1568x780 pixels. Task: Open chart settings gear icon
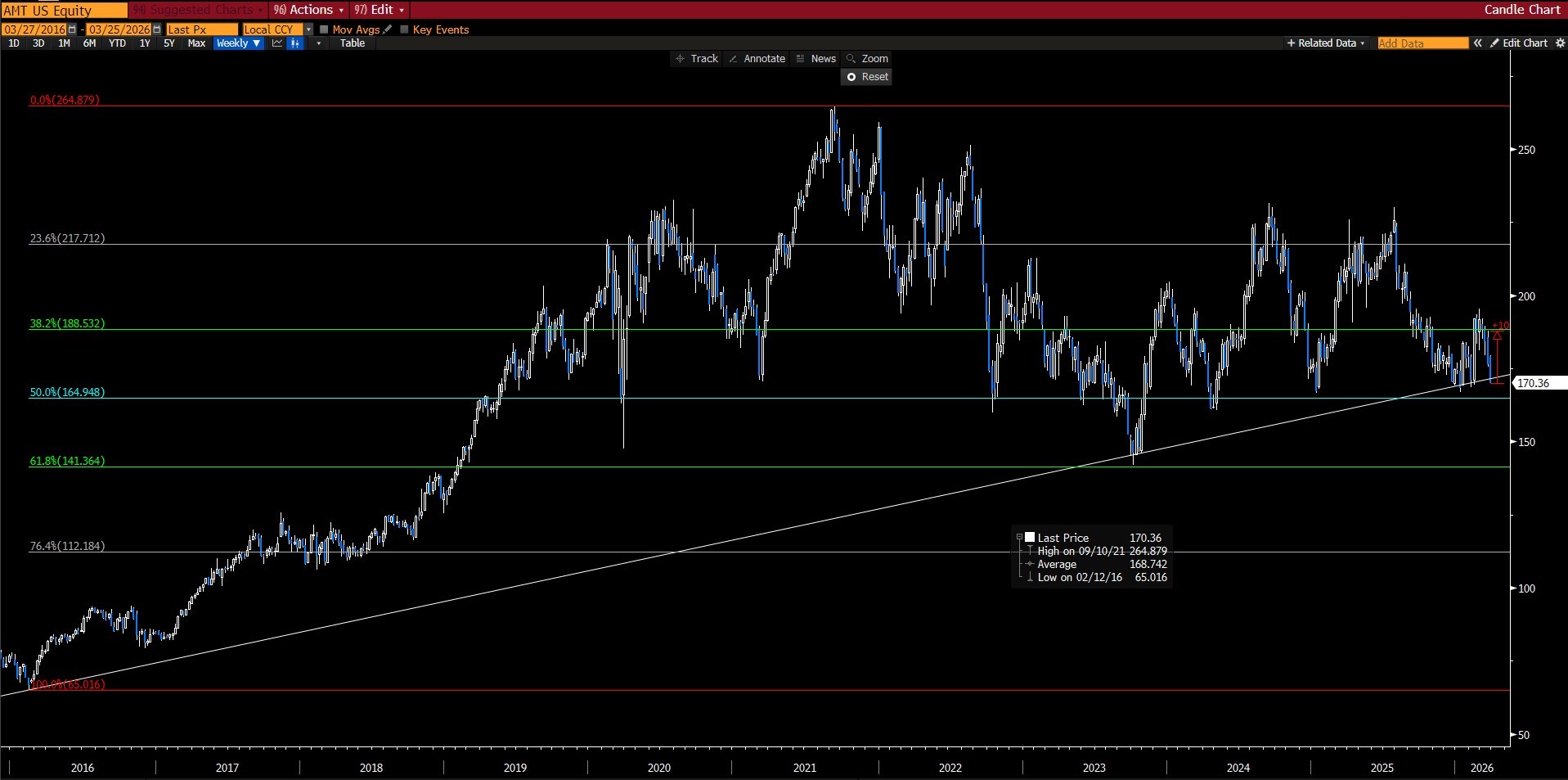click(1559, 43)
